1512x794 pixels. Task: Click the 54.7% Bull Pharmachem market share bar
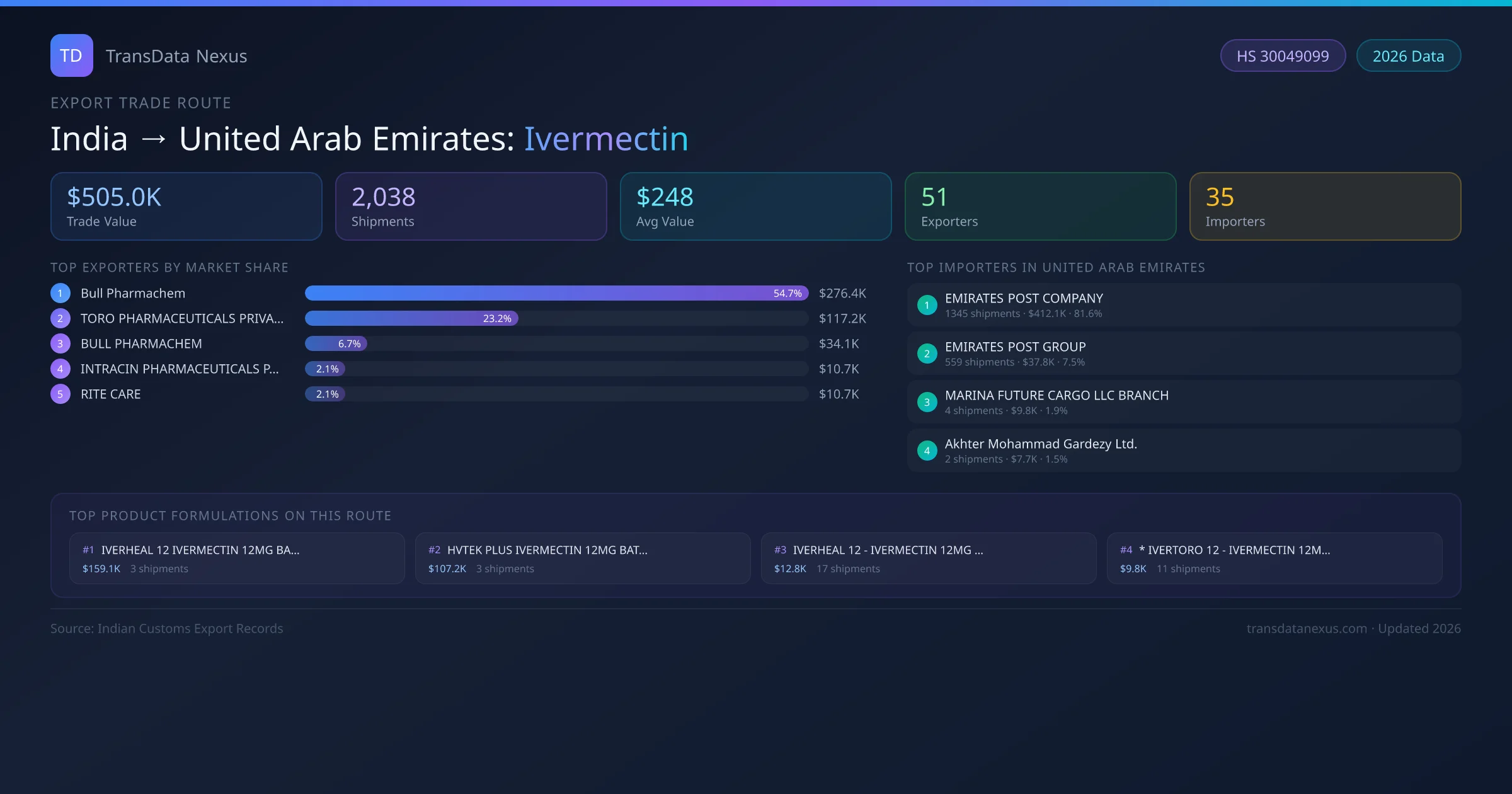556,293
